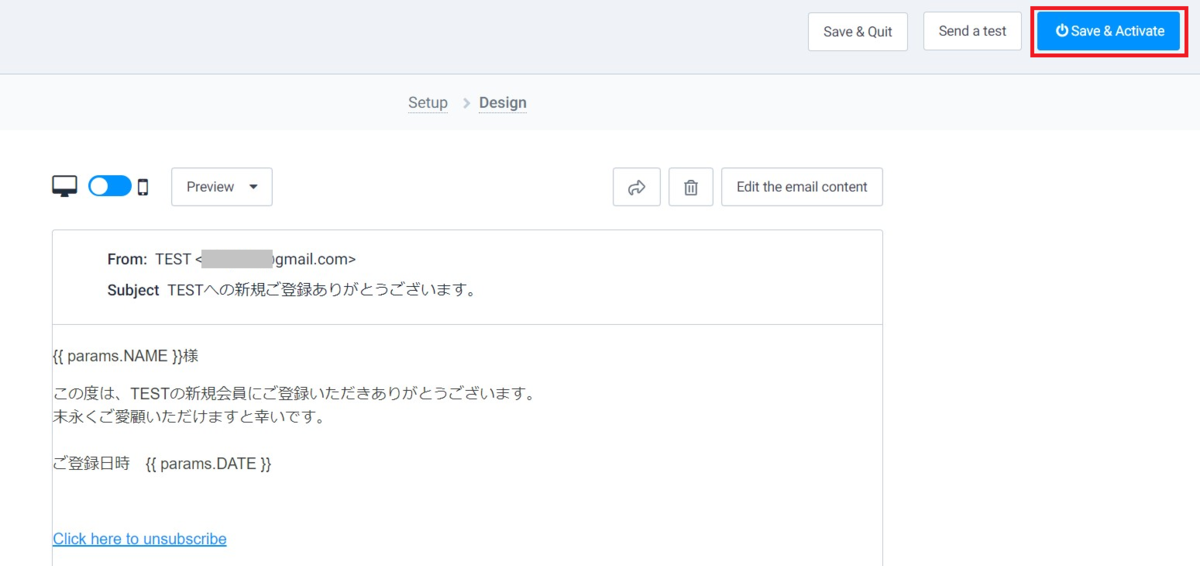Click the share arrow icon button
The height and width of the screenshot is (566, 1200).
[x=637, y=187]
